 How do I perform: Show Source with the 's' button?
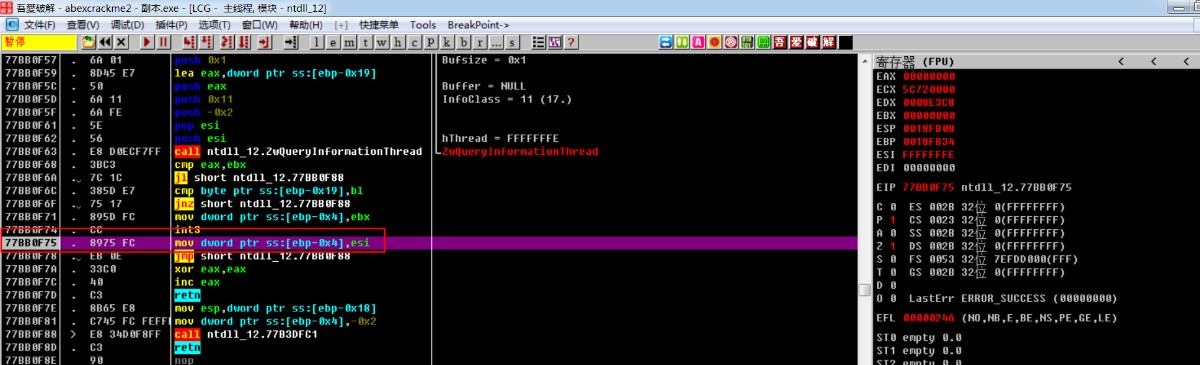click(511, 42)
